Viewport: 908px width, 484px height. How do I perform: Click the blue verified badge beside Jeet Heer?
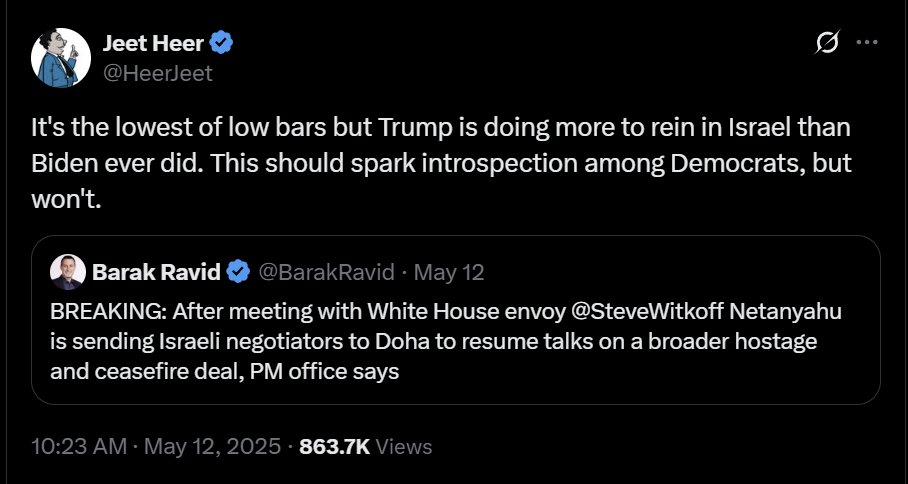click(221, 43)
